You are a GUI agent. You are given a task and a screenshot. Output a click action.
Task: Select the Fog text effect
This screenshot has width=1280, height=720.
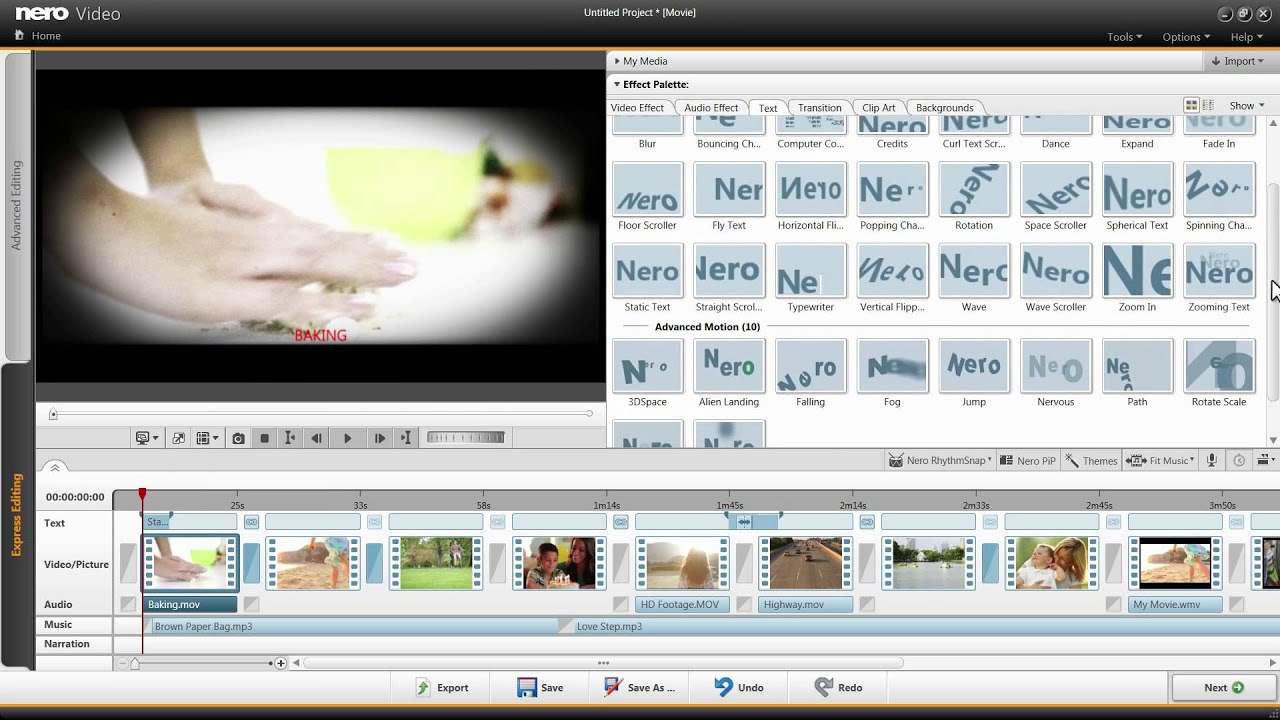coord(892,374)
